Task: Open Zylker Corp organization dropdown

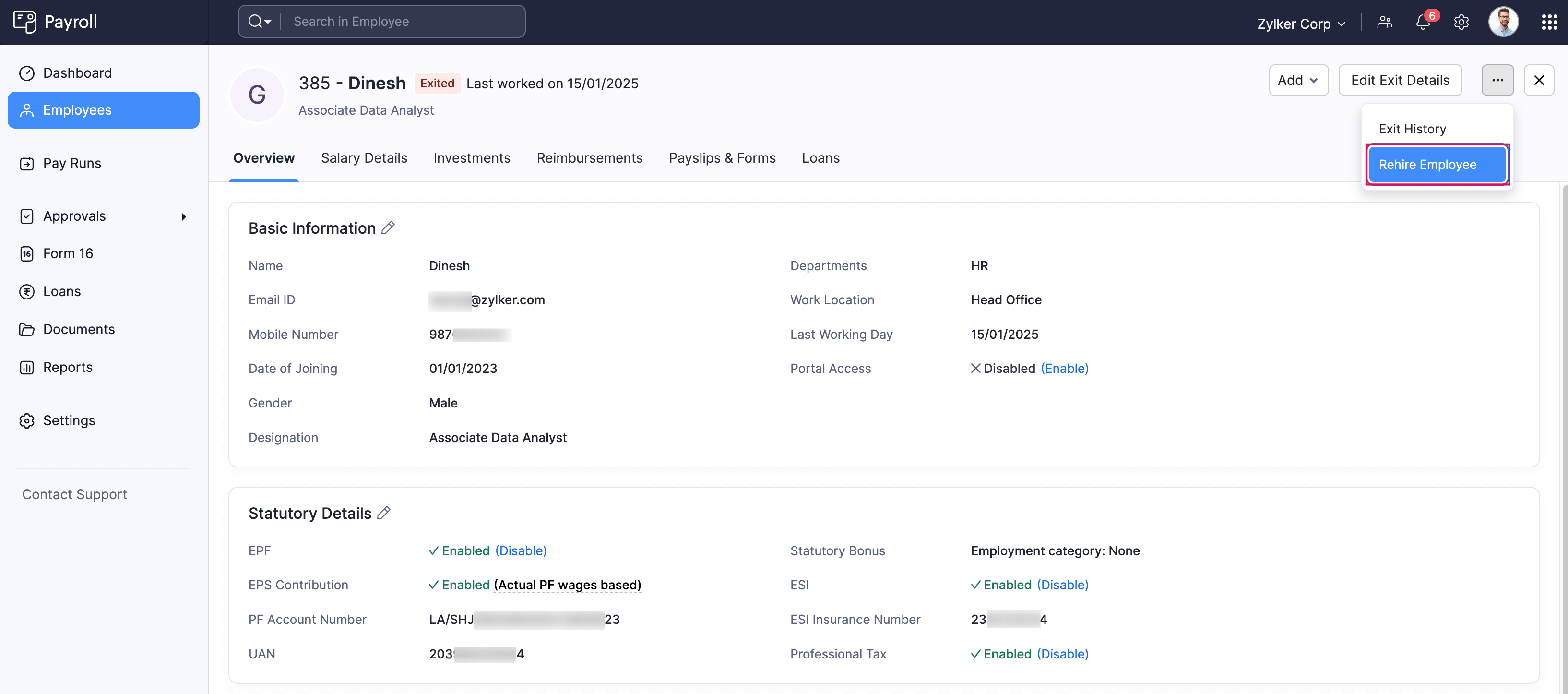Action: [x=1301, y=24]
